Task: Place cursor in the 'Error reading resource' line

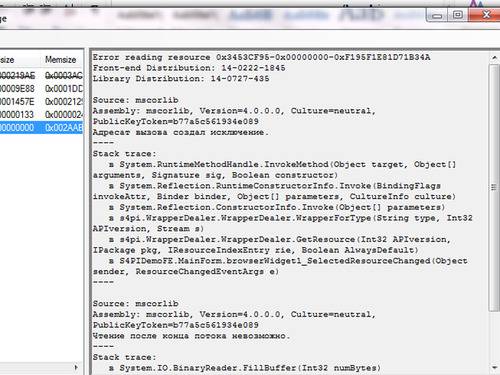Action: coord(261,57)
